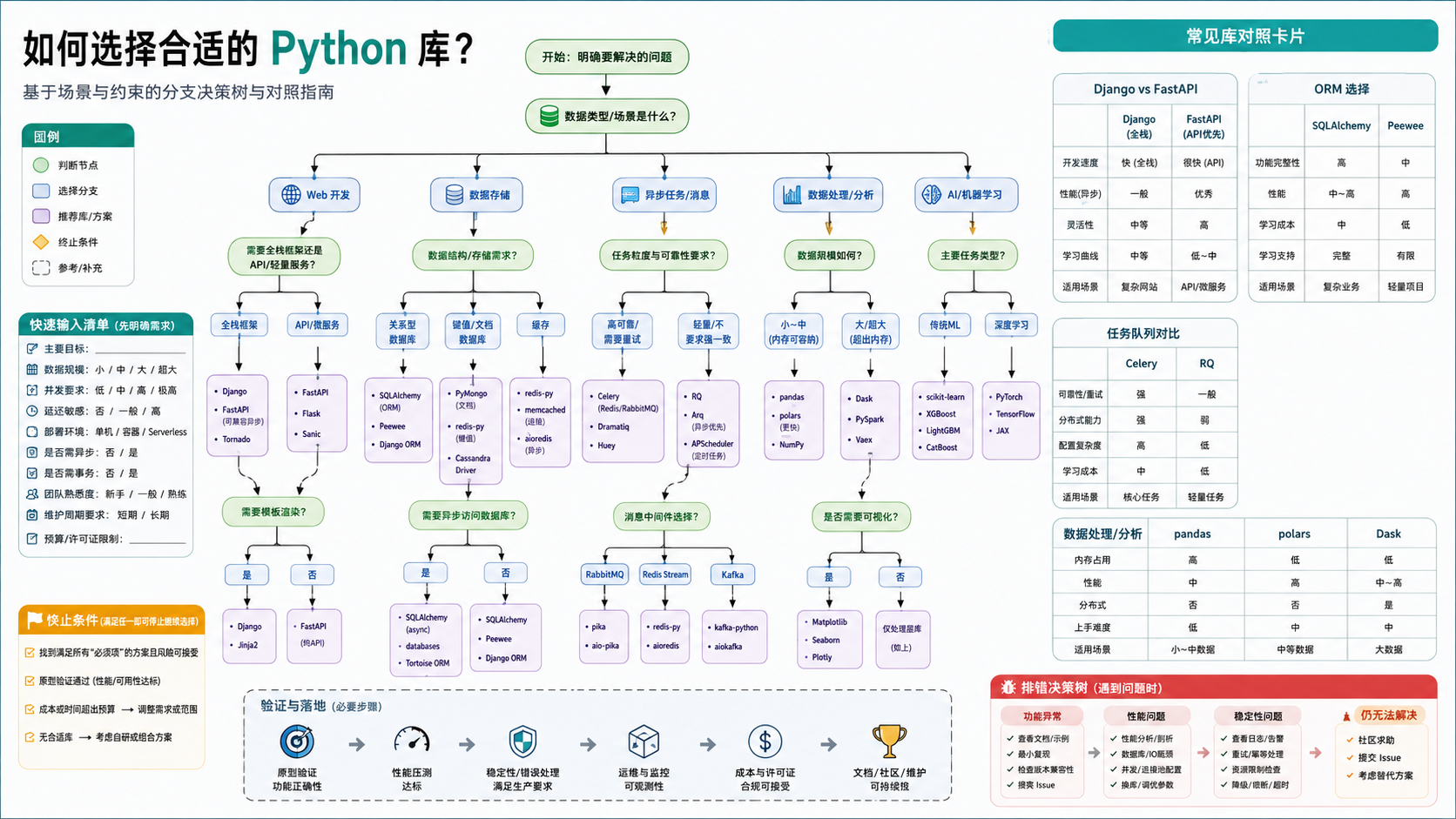Toggle the 查看日志/告警 checkmark
Screen dimensions: 1456x819
(x=1224, y=738)
